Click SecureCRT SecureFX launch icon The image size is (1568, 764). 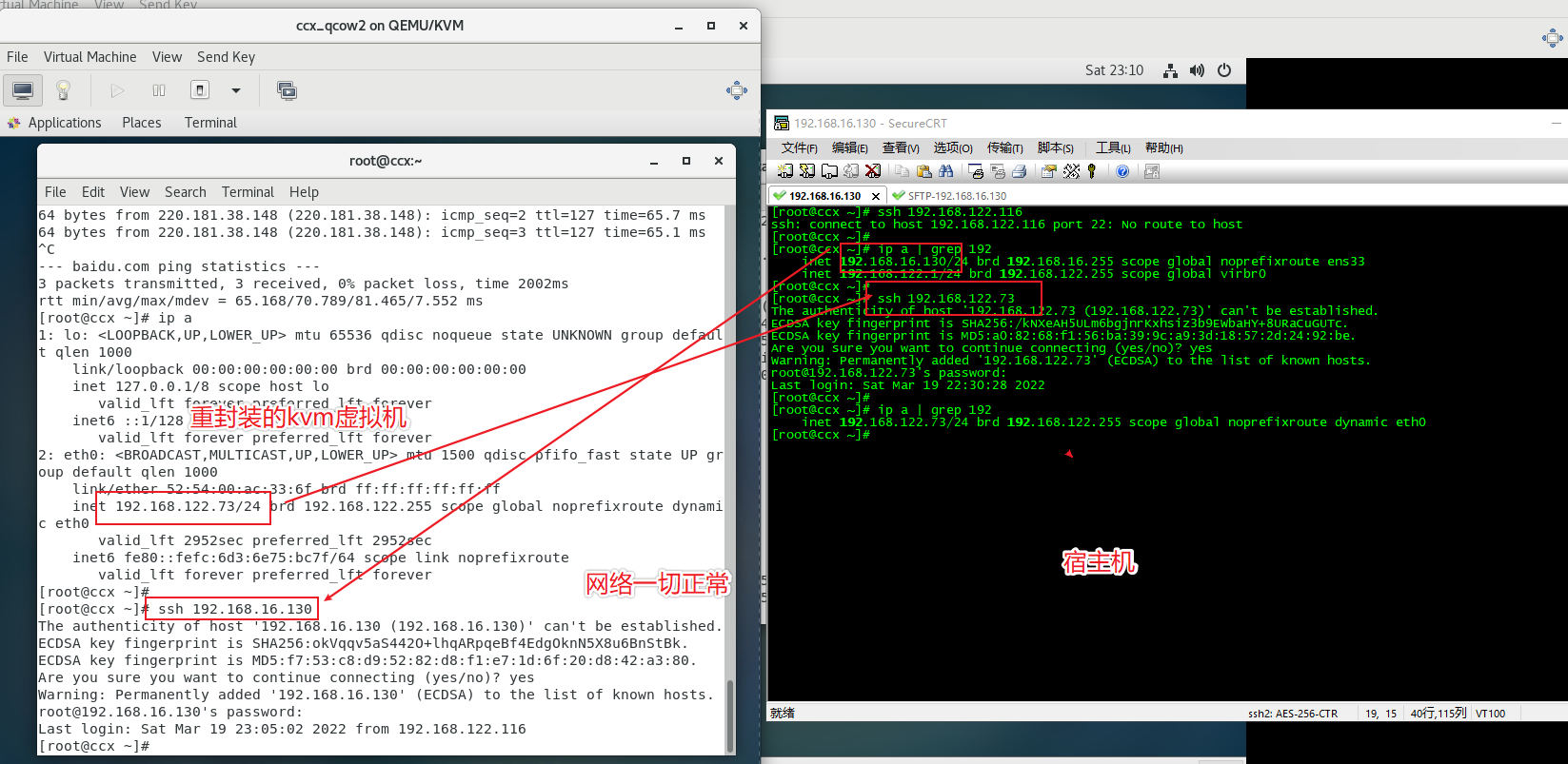pos(1152,171)
